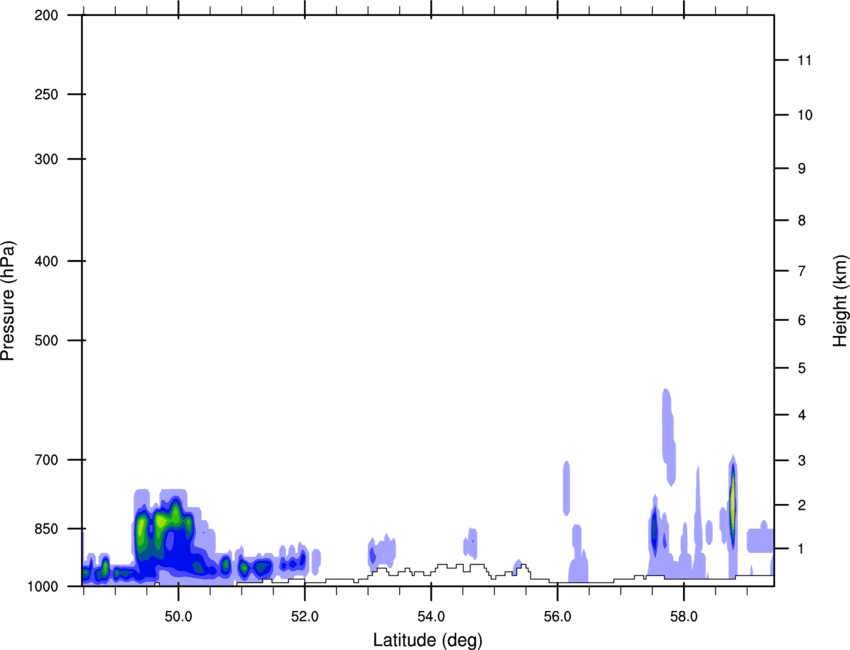
Task: Pick the 8 km height label
Action: point(802,220)
